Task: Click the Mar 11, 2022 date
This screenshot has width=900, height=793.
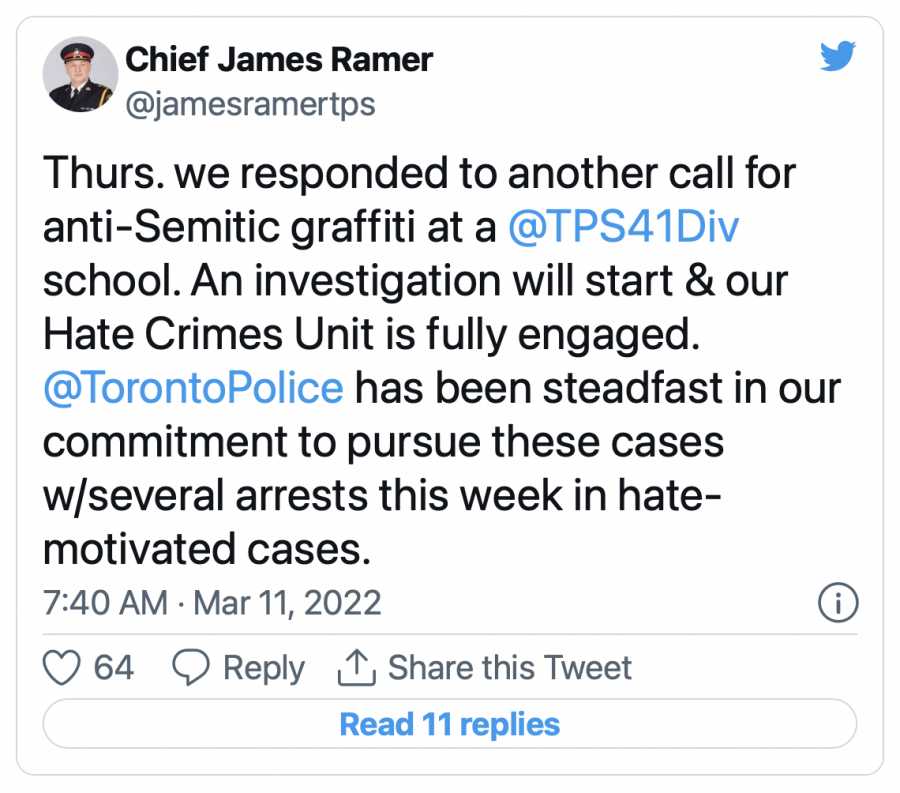Action: point(287,603)
